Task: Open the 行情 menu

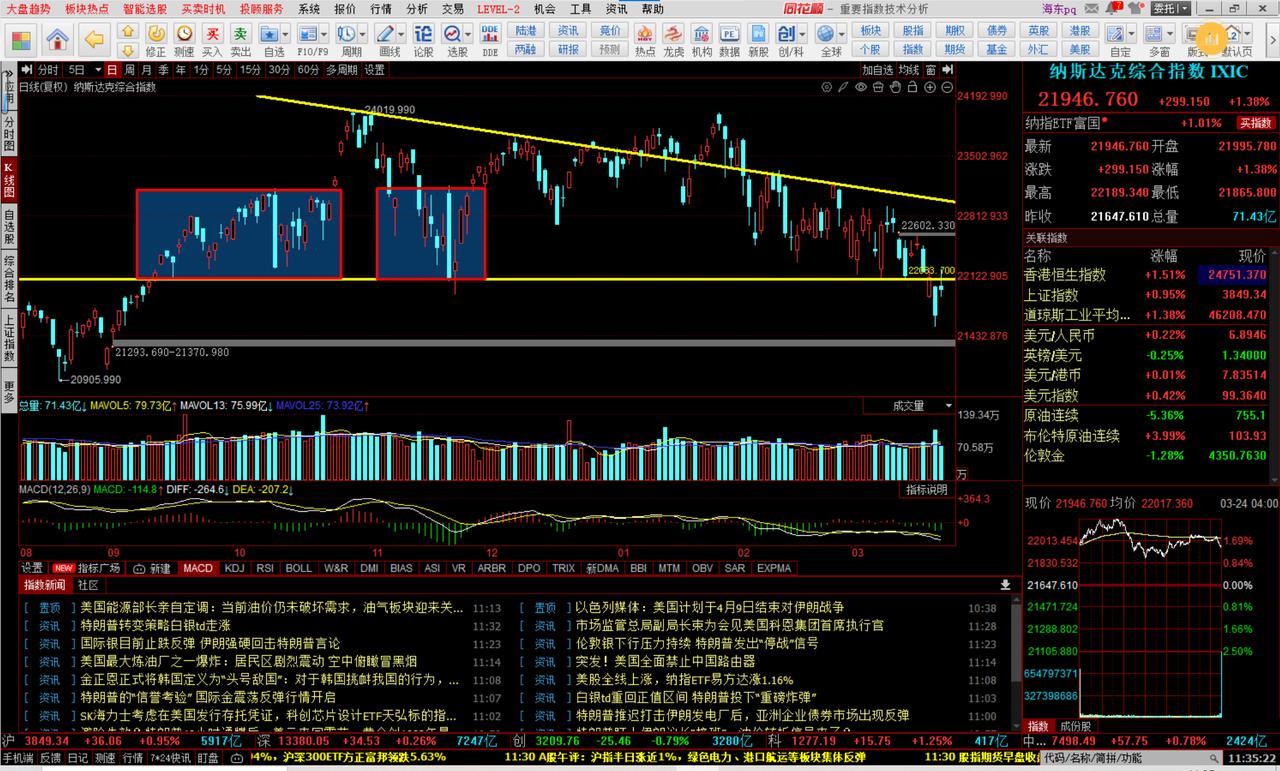Action: [x=381, y=8]
